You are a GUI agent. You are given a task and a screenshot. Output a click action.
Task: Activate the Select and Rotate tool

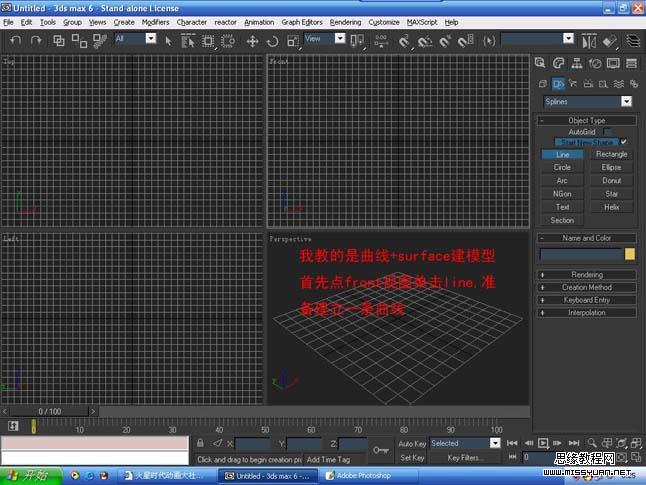tap(272, 41)
